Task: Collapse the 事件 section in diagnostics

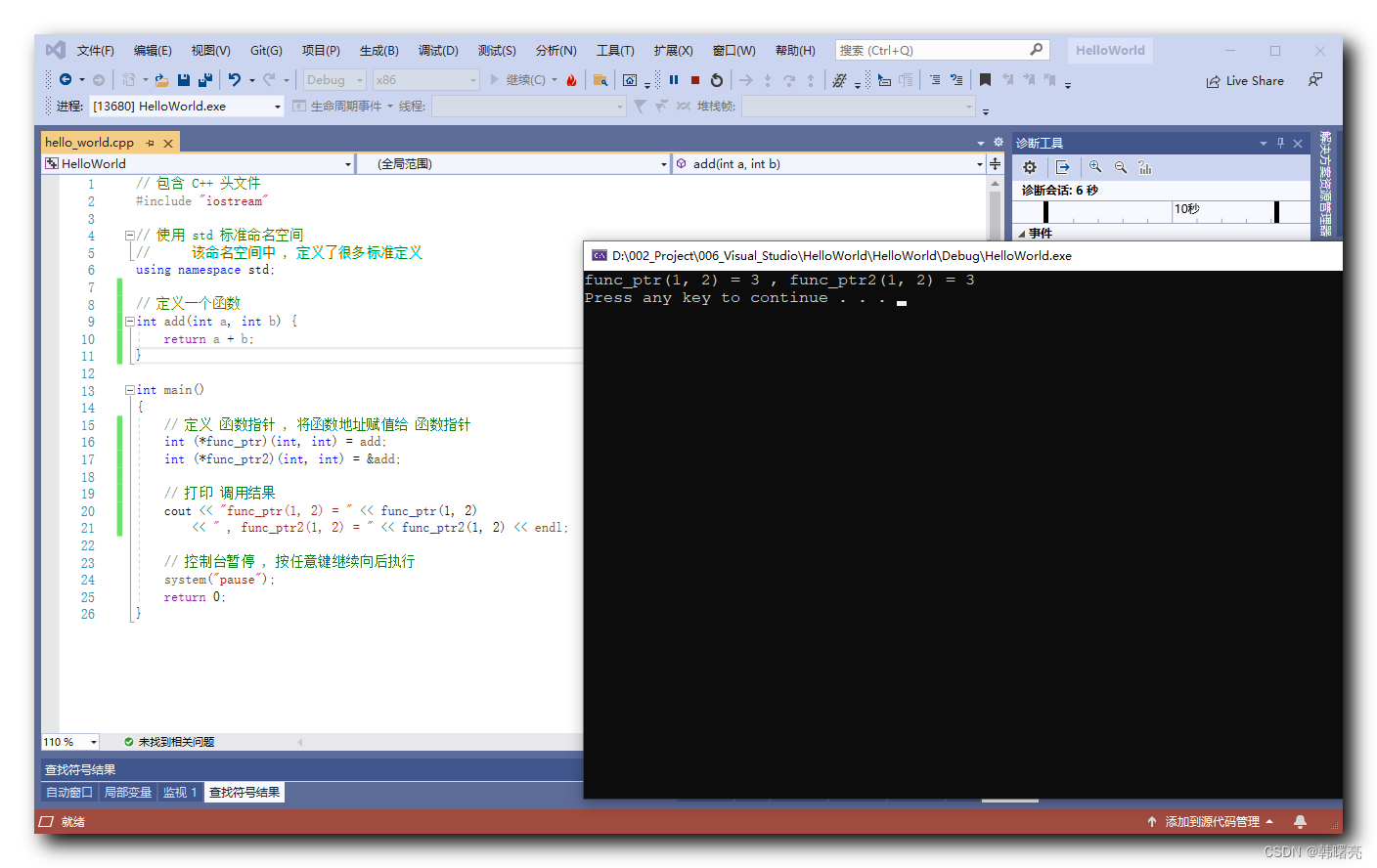Action: click(x=1022, y=234)
